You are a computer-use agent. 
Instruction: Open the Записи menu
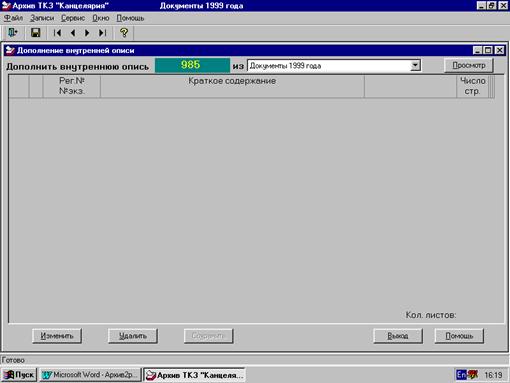click(x=42, y=18)
